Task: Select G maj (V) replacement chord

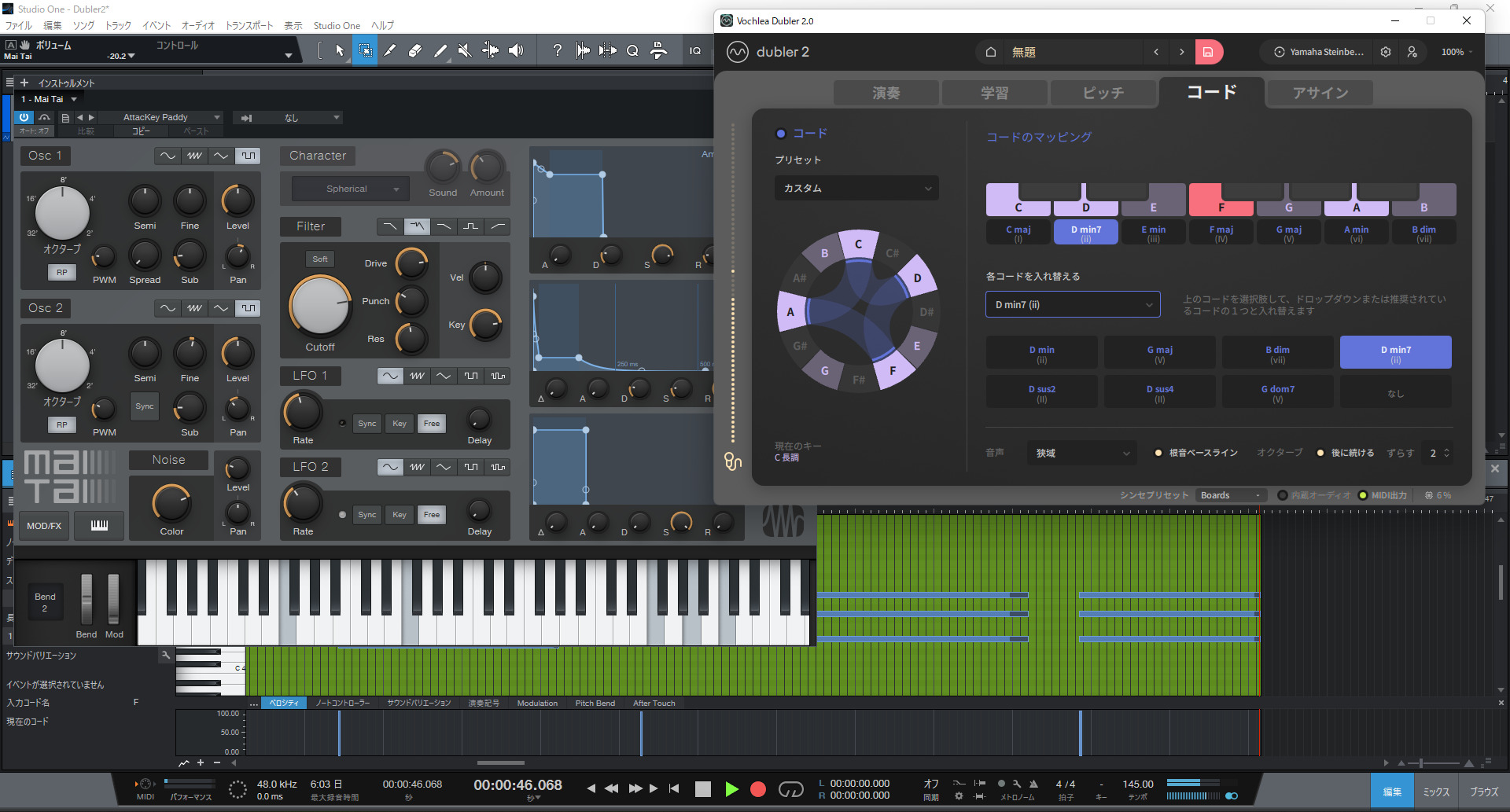Action: tap(1159, 352)
